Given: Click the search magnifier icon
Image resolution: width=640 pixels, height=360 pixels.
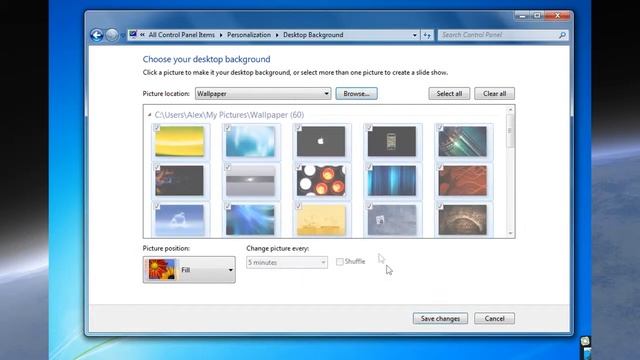Looking at the screenshot, I should [562, 35].
